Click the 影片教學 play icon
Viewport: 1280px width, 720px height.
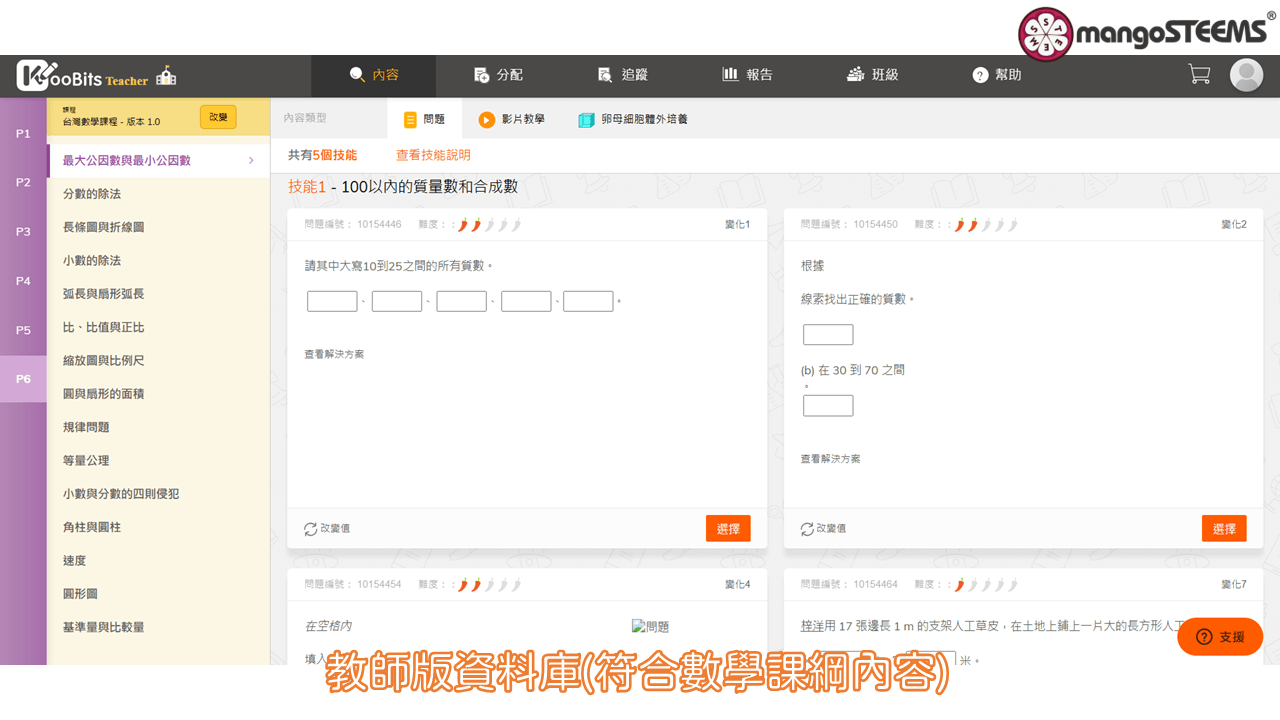pyautogui.click(x=487, y=120)
